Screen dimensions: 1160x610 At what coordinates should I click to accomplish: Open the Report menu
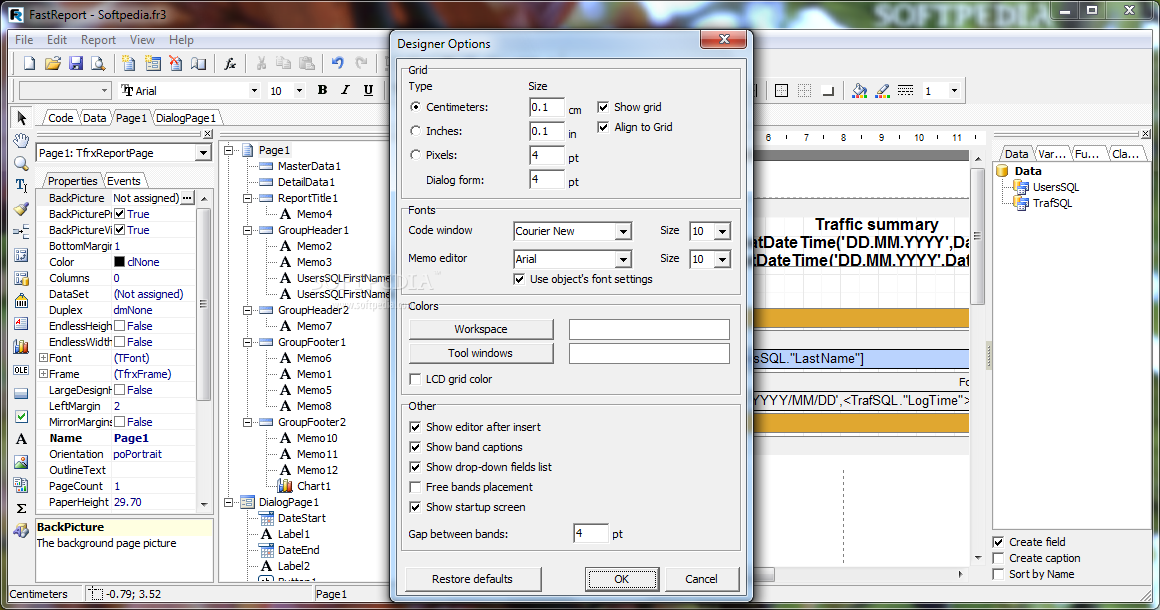coord(98,40)
